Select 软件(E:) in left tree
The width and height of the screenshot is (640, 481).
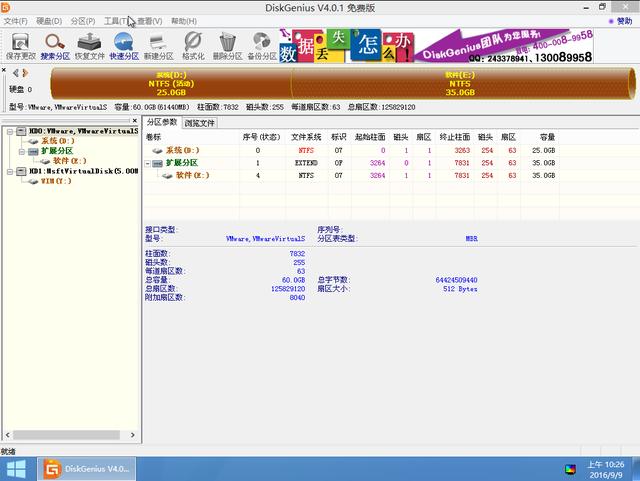click(70, 161)
